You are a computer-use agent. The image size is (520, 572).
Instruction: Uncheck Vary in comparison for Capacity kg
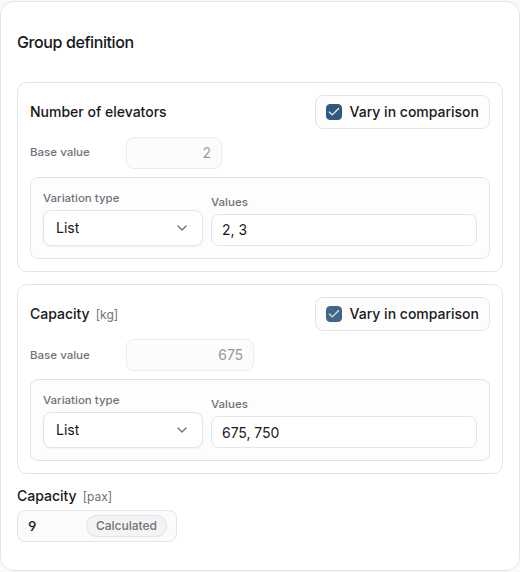coord(334,314)
